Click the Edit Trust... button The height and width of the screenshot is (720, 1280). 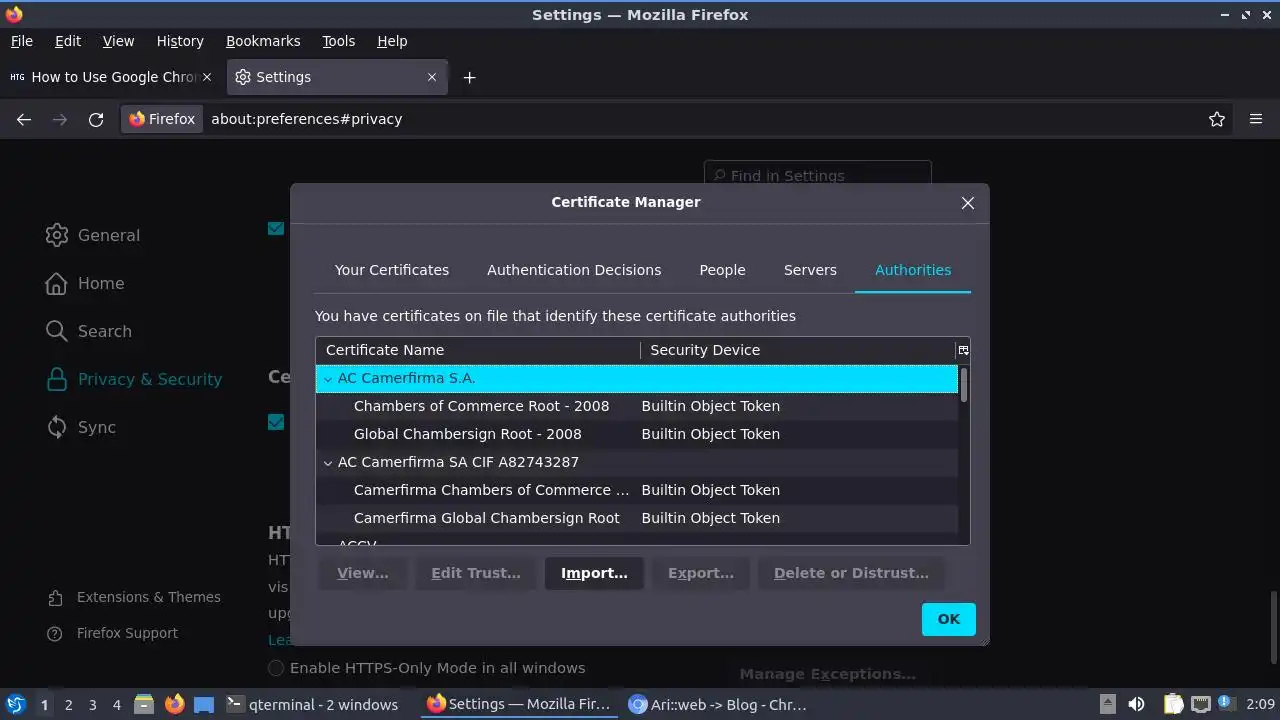[x=476, y=573]
